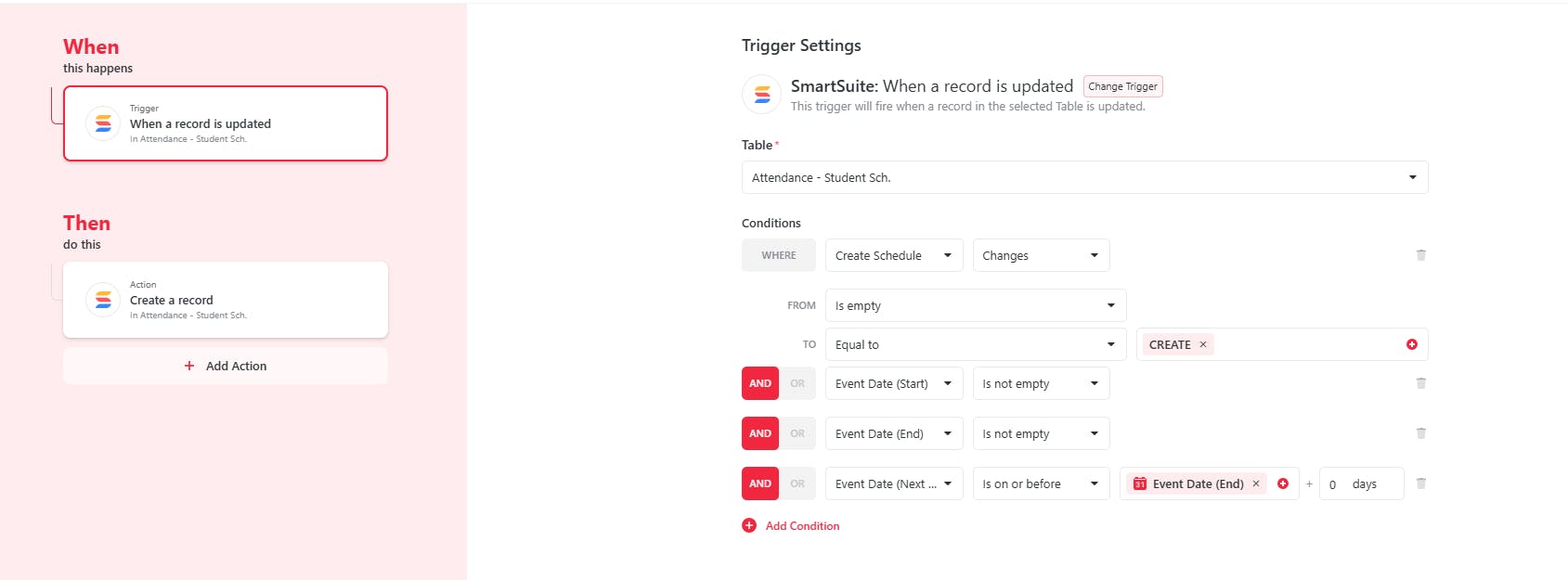The width and height of the screenshot is (1568, 580).
Task: Open the FROM 'Is empty' dropdown
Action: [x=975, y=305]
